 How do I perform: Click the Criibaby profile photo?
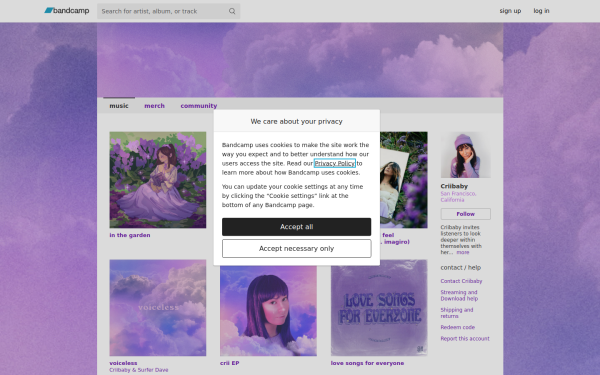[465, 155]
